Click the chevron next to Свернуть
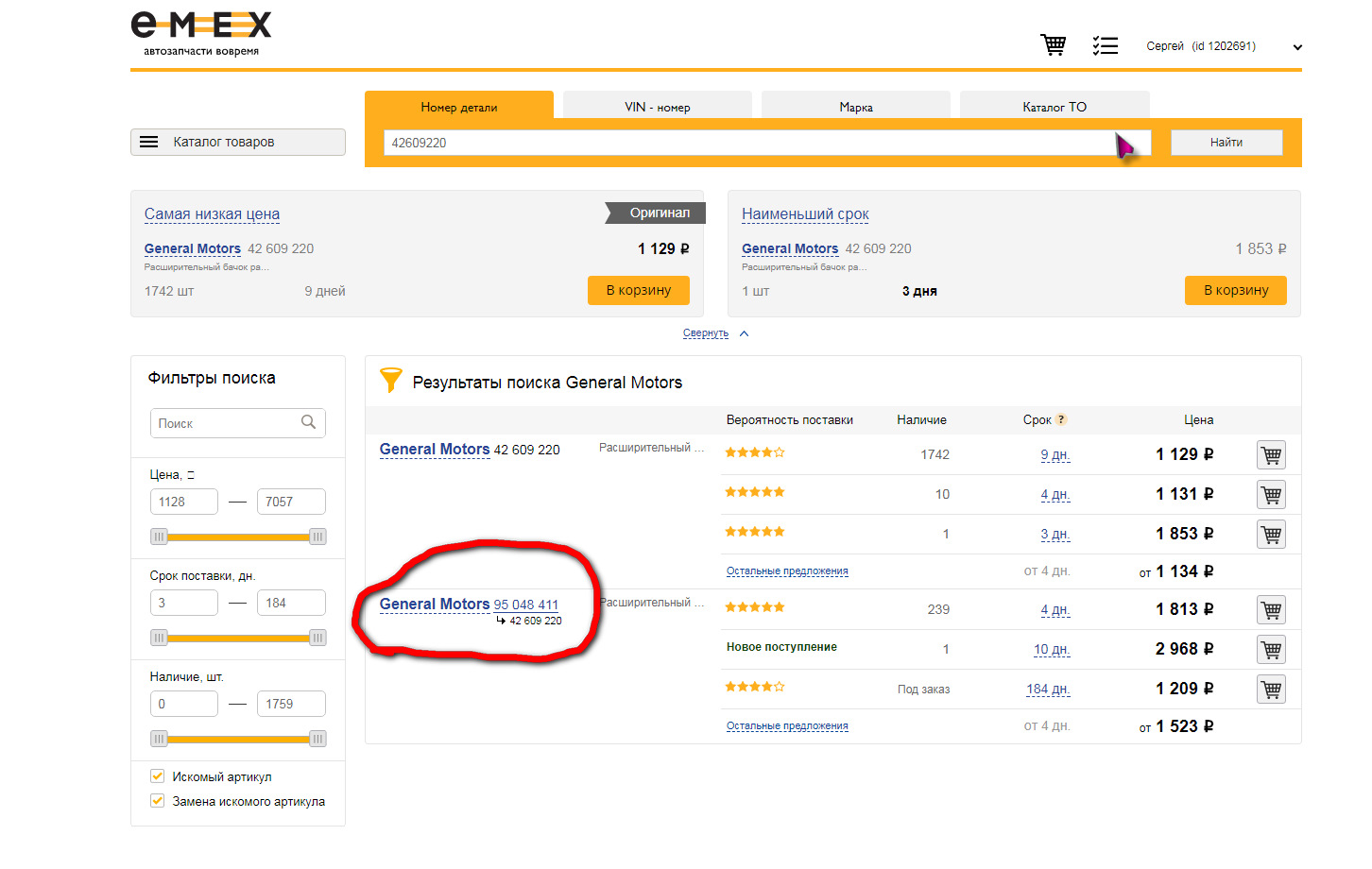 coord(745,333)
